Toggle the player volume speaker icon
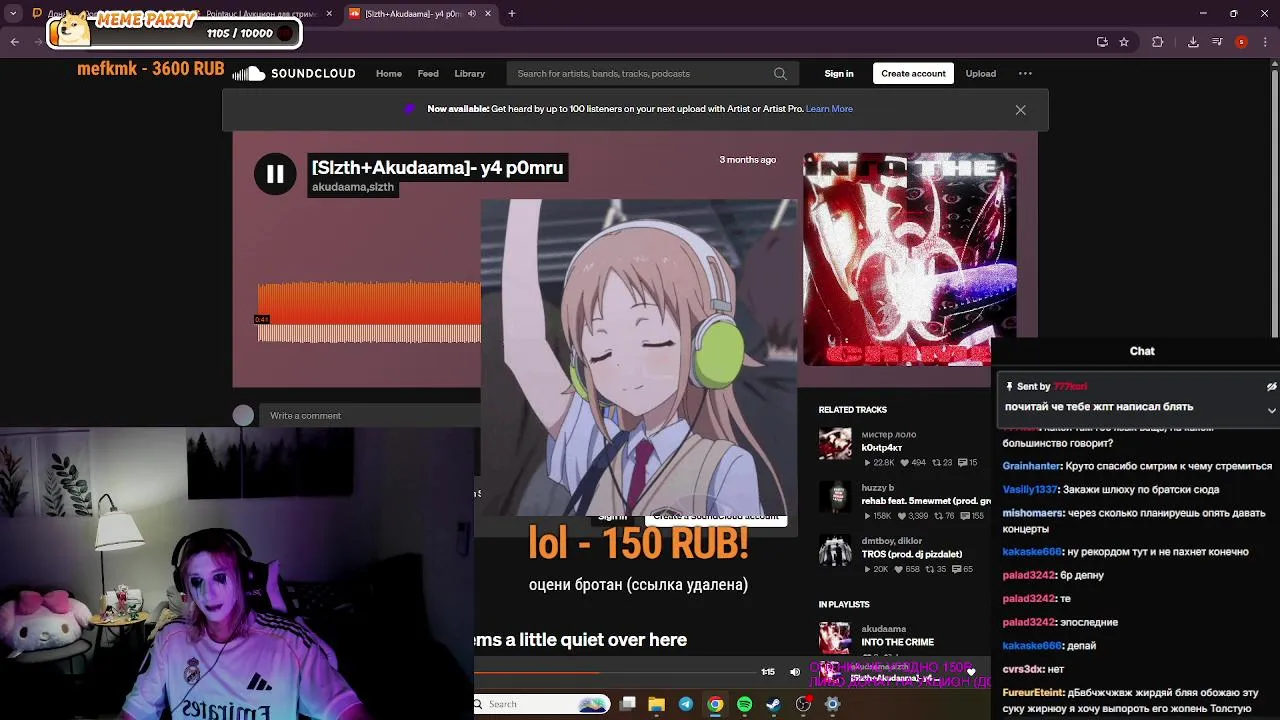This screenshot has height=720, width=1280. click(795, 672)
